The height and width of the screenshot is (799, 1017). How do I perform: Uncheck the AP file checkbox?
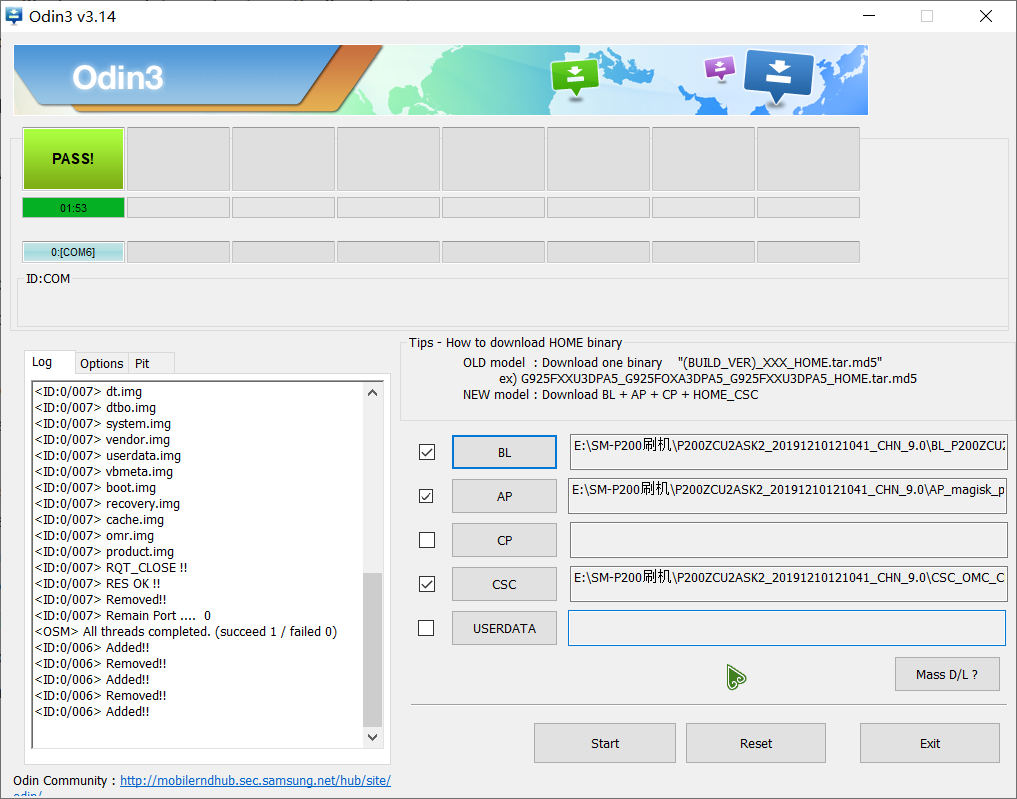coord(427,496)
